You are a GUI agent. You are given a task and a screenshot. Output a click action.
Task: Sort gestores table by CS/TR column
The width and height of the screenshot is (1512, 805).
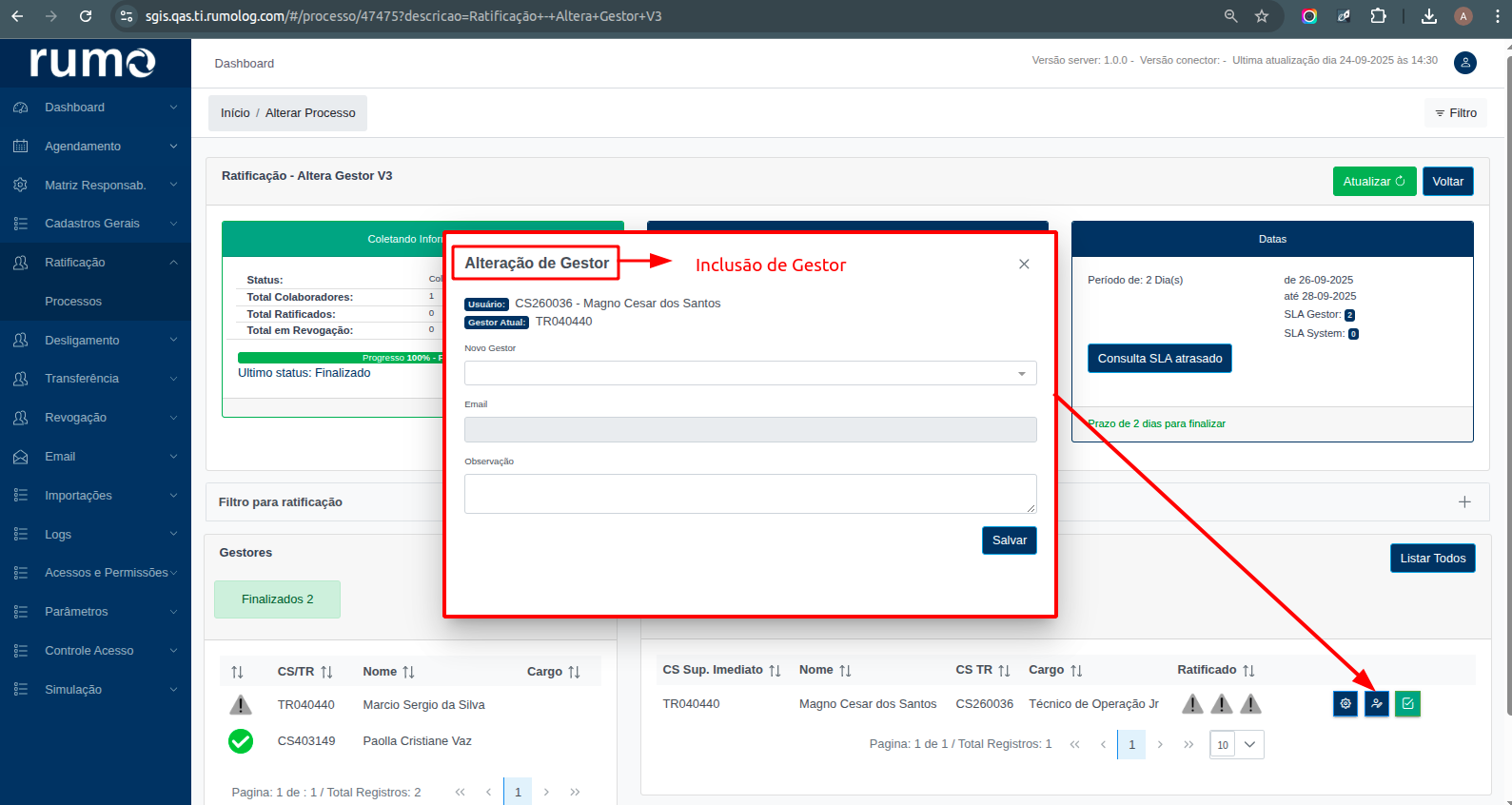(326, 672)
